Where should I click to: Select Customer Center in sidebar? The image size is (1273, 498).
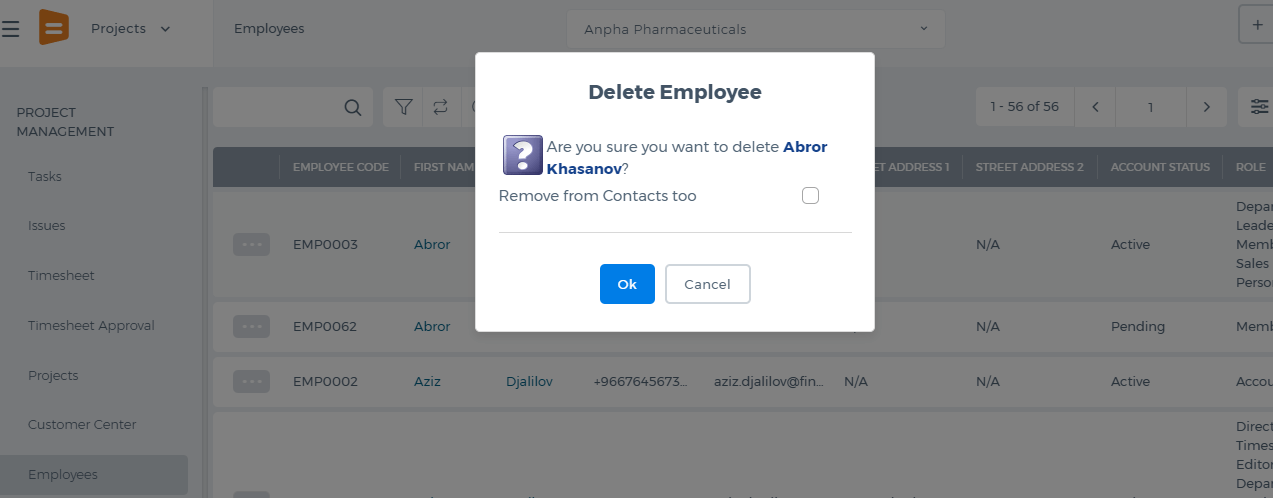tap(82, 424)
